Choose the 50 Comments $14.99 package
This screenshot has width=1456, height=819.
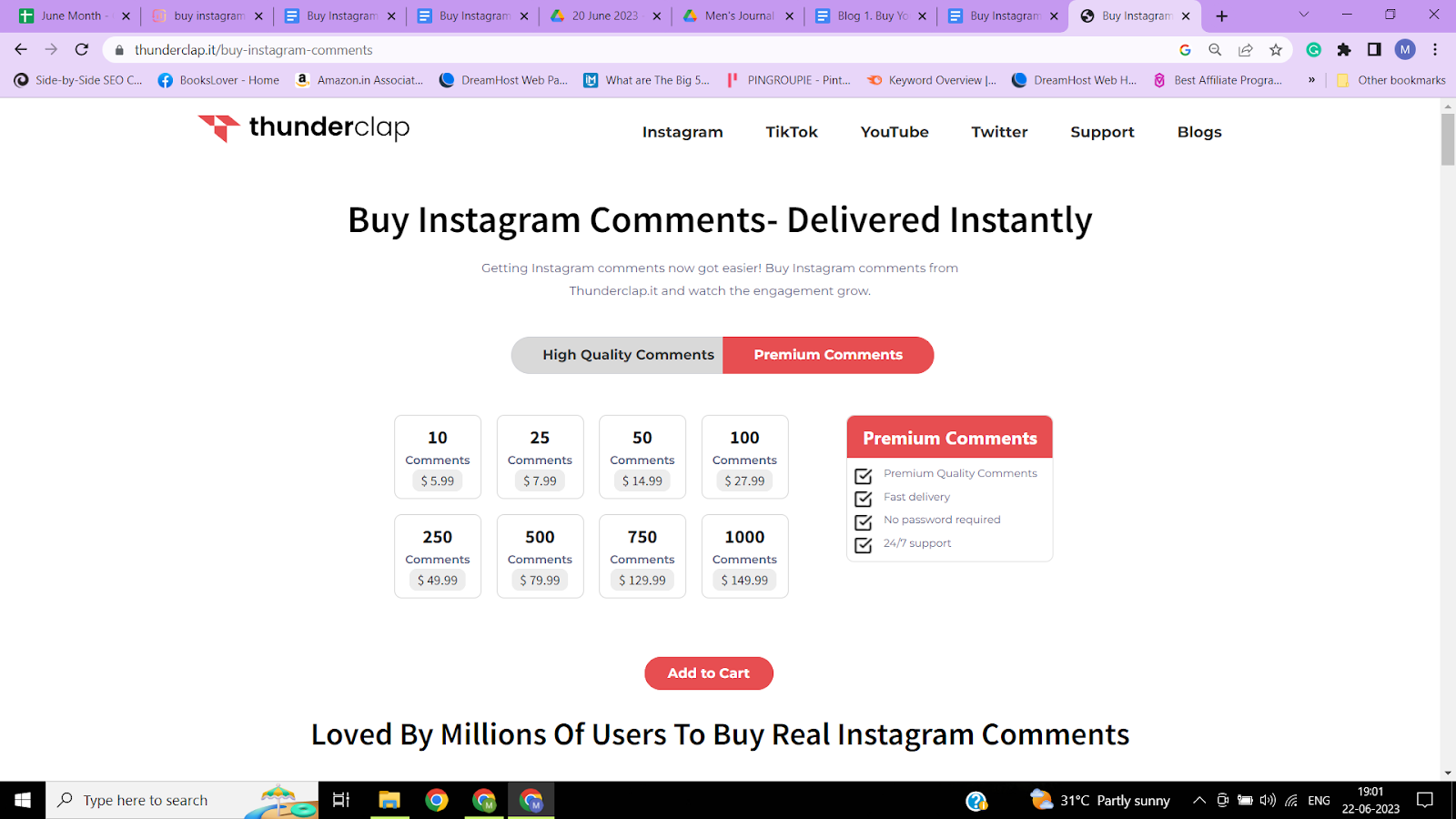642,457
